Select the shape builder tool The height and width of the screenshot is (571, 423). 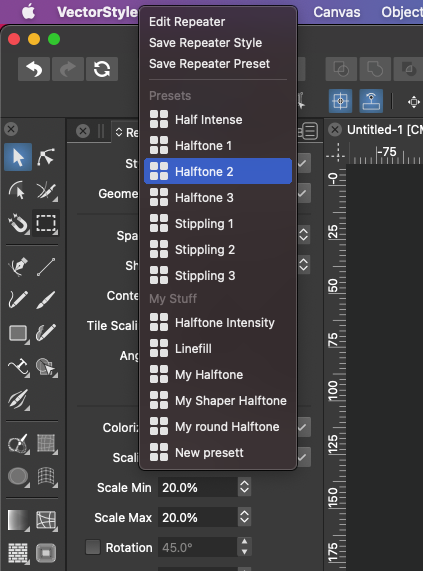[46, 366]
